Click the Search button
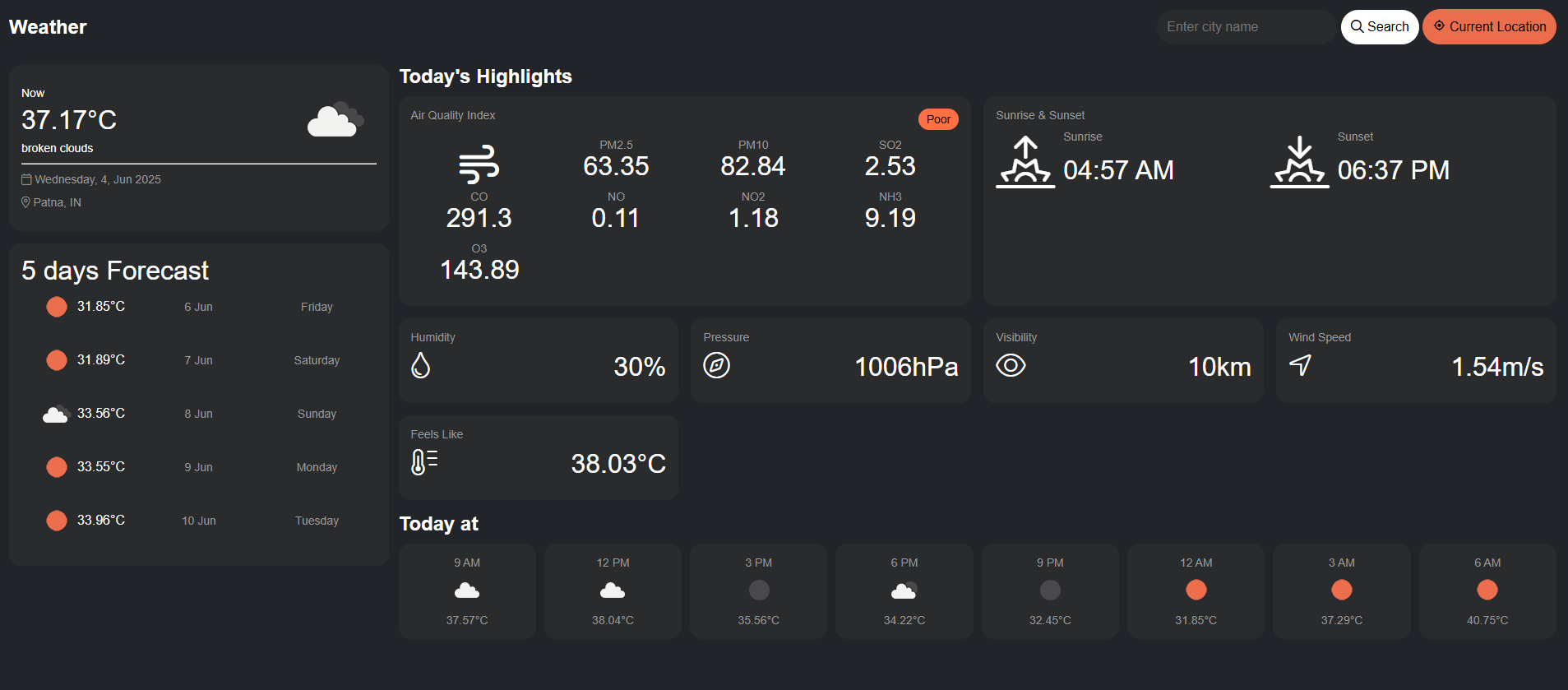This screenshot has height=690, width=1568. click(x=1379, y=27)
